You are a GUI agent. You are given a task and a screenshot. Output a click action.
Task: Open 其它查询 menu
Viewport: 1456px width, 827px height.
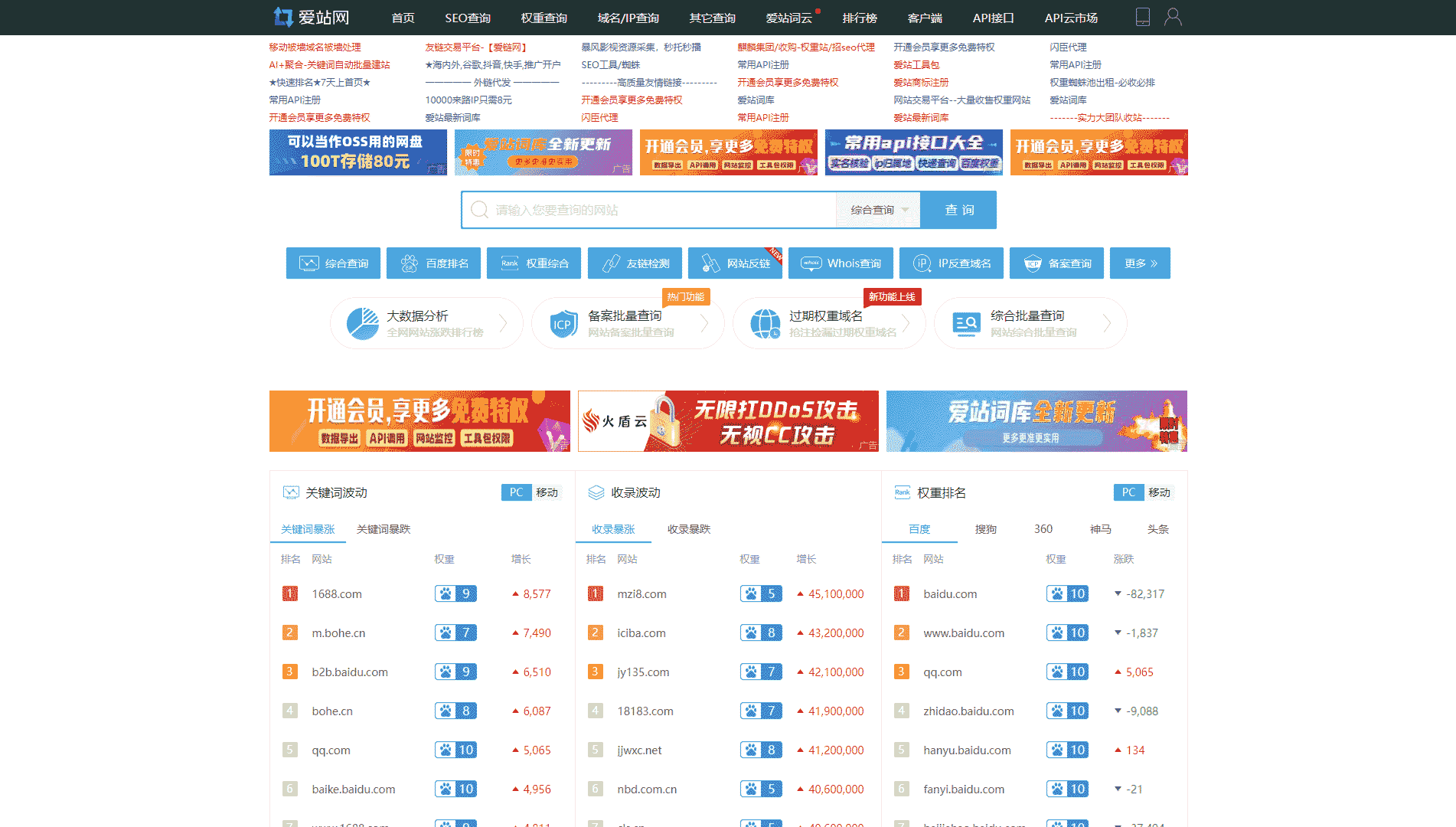coord(713,18)
